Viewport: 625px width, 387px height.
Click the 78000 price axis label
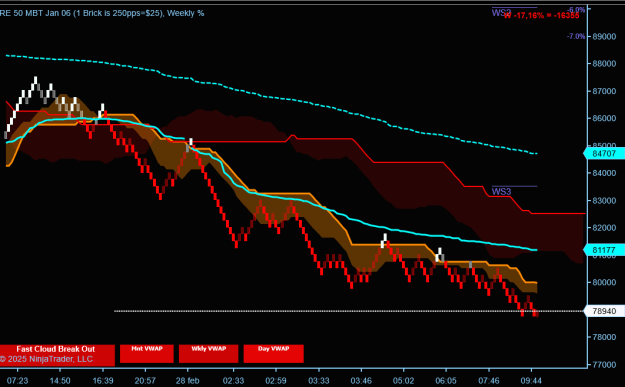[x=604, y=337]
